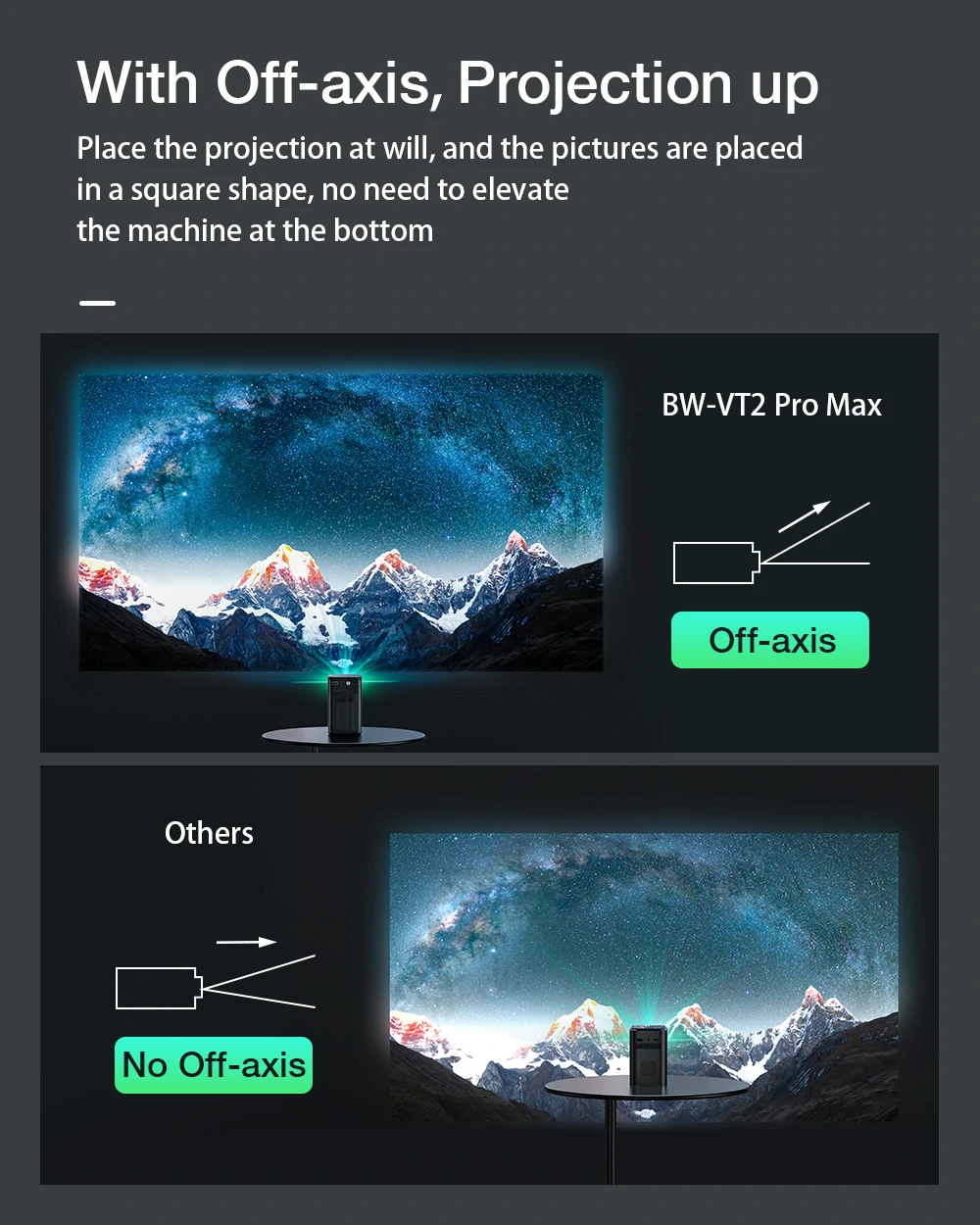
Task: Click the upward diagonal arrow in diagram
Action: [x=805, y=516]
